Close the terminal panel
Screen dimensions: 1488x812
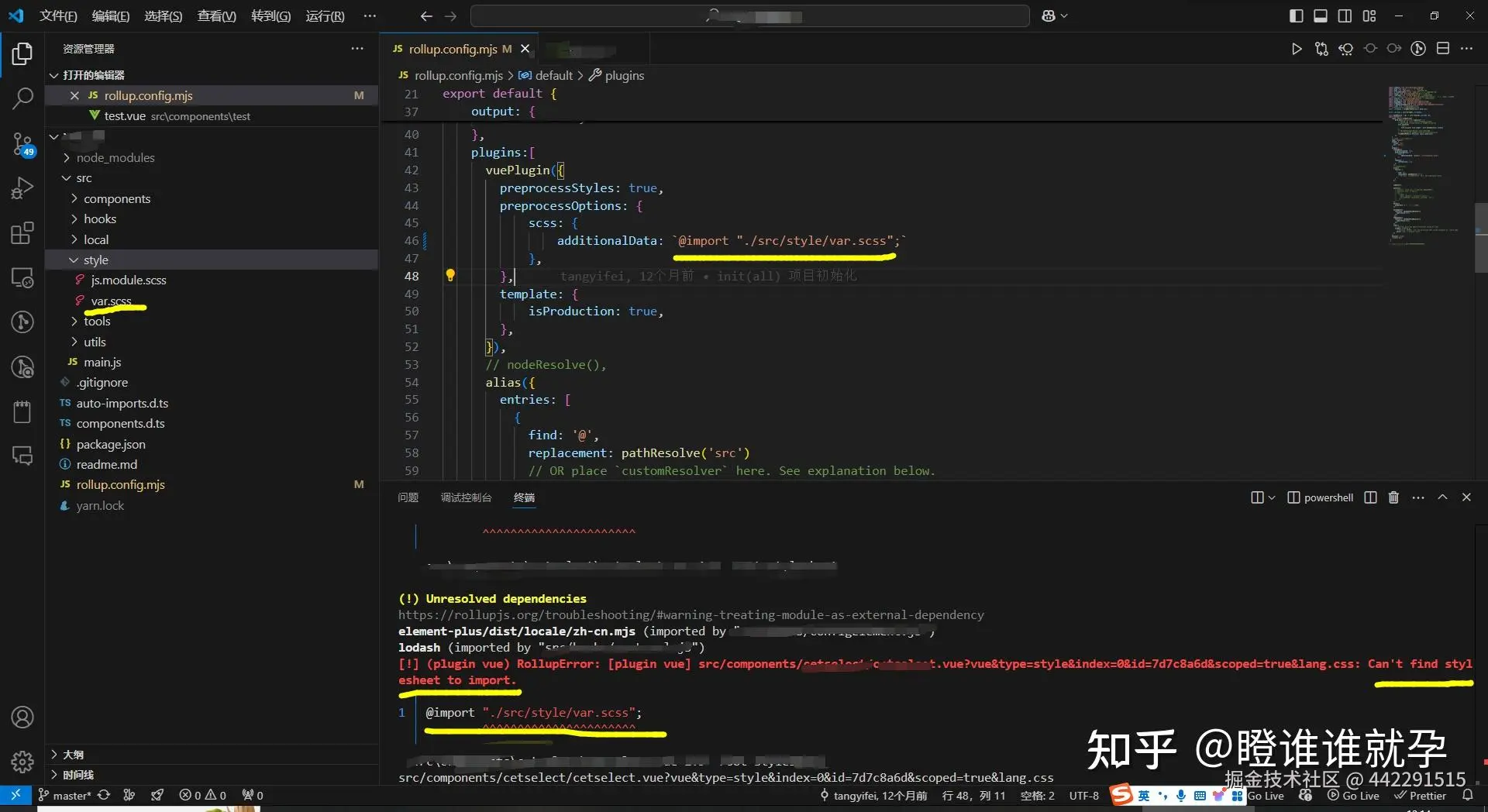click(x=1466, y=497)
